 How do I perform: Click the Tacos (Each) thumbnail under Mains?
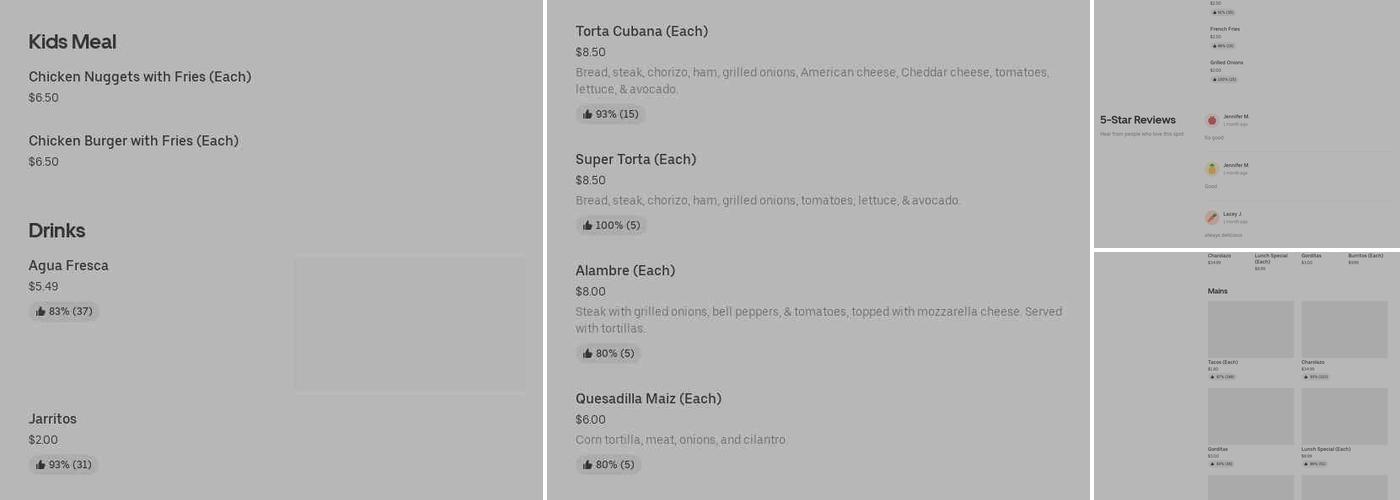coord(1250,329)
